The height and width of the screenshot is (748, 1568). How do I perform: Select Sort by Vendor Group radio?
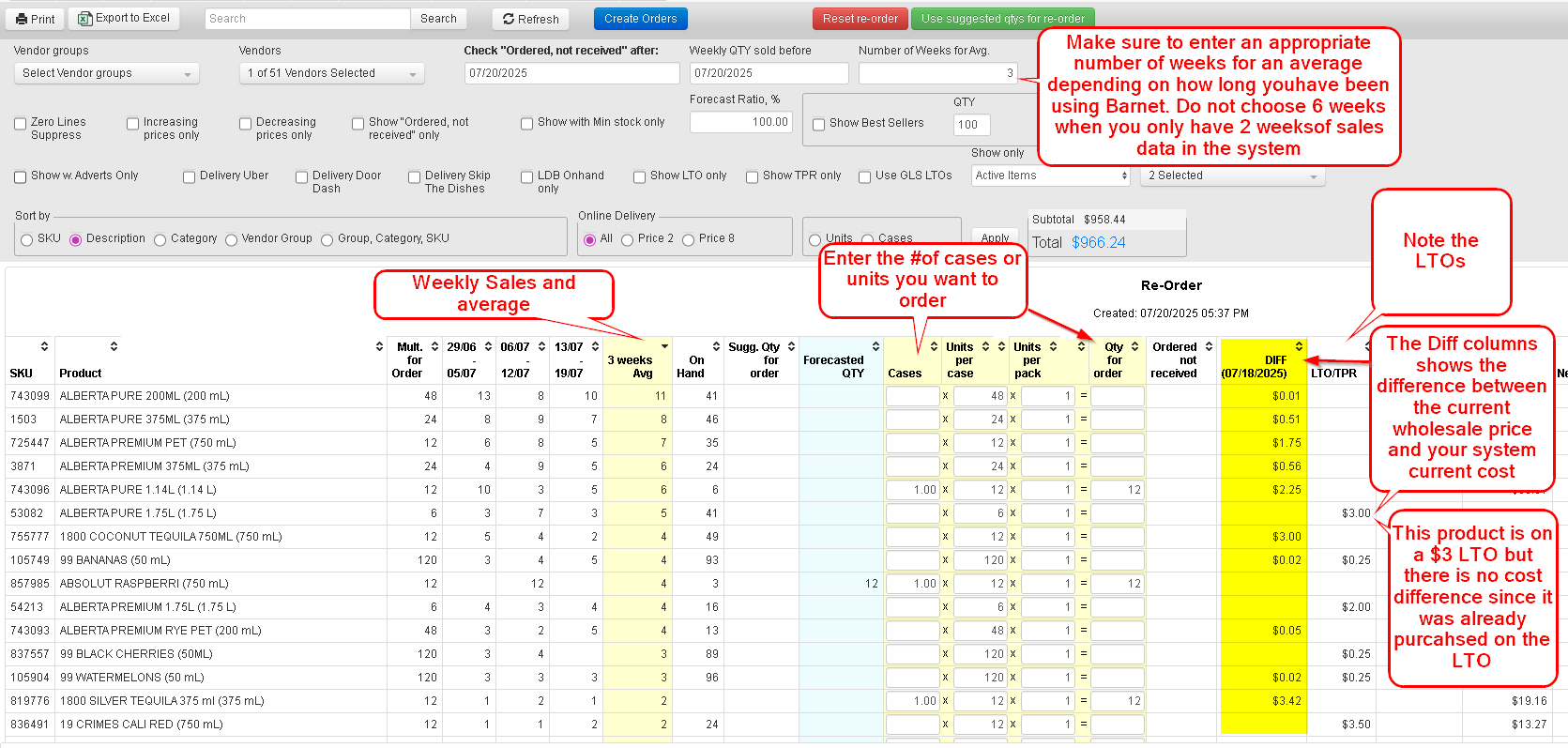tap(231, 240)
